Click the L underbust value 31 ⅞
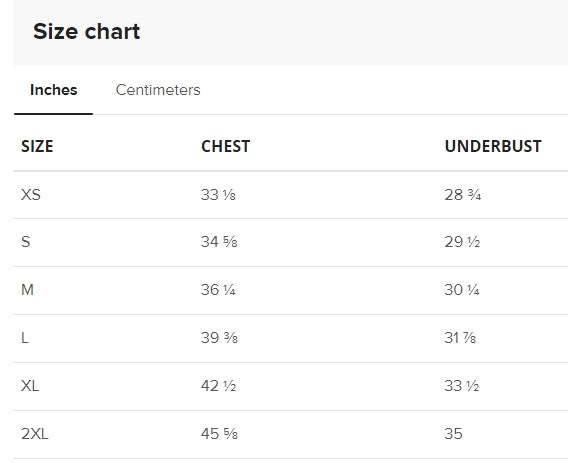 click(460, 338)
